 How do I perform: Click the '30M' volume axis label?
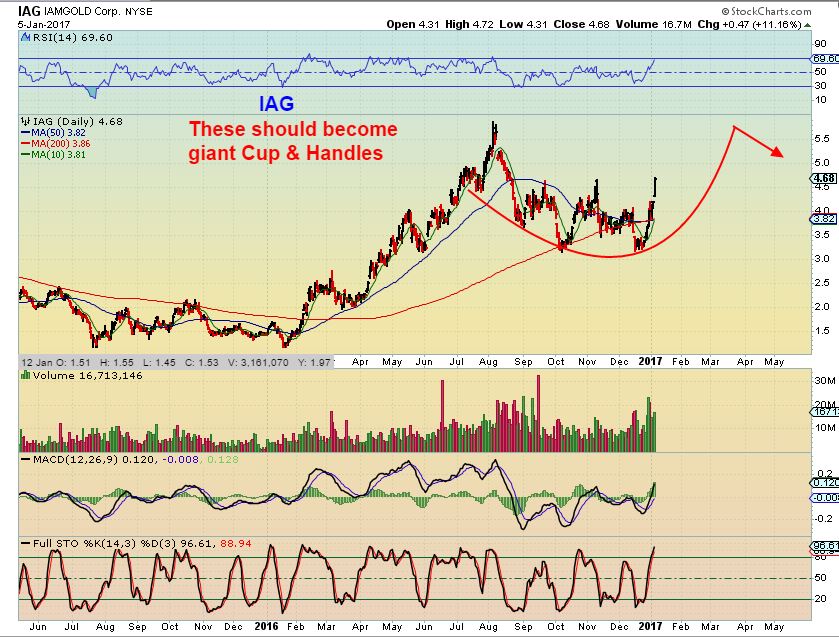point(825,381)
